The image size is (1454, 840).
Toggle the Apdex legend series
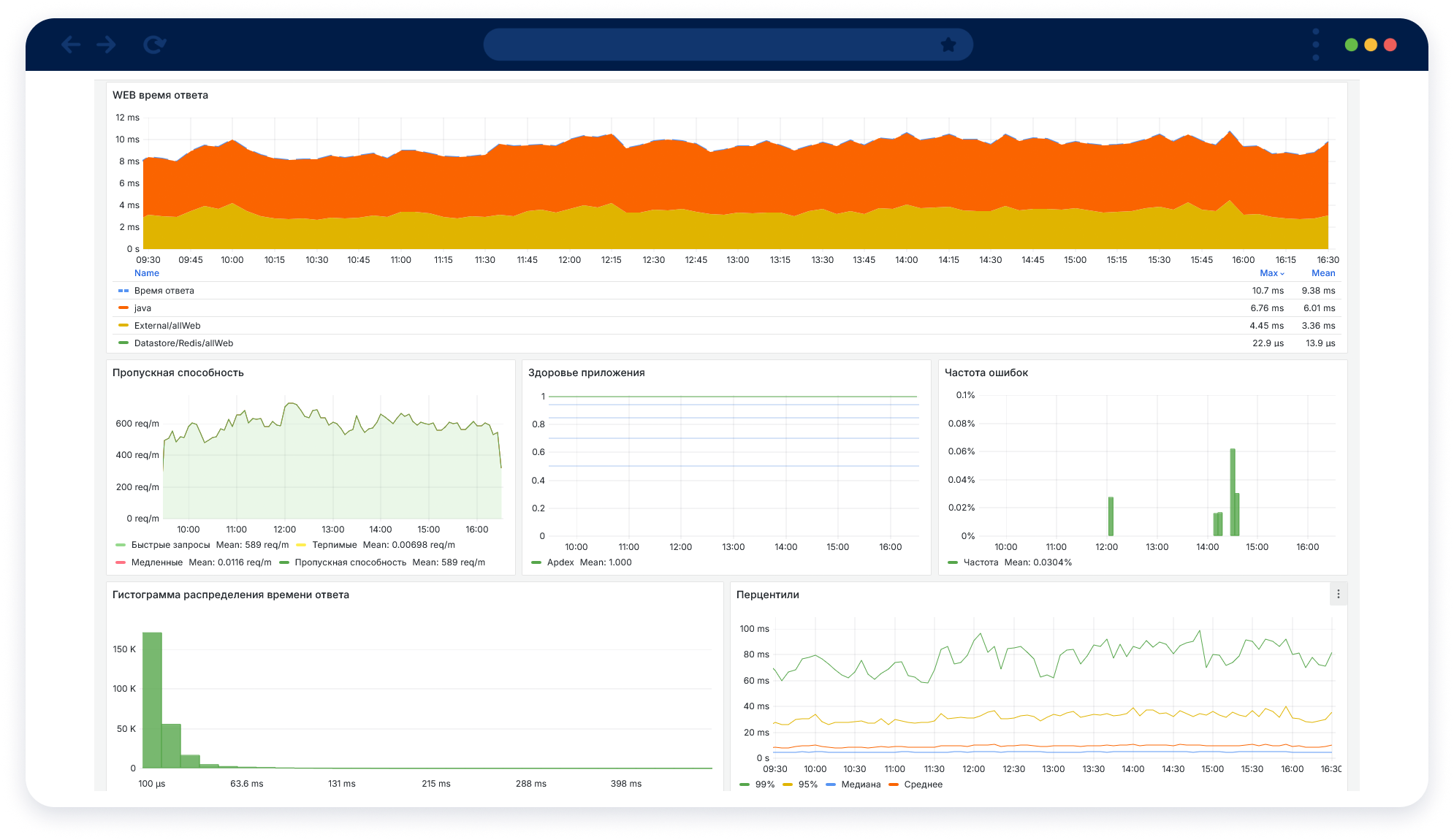point(560,562)
